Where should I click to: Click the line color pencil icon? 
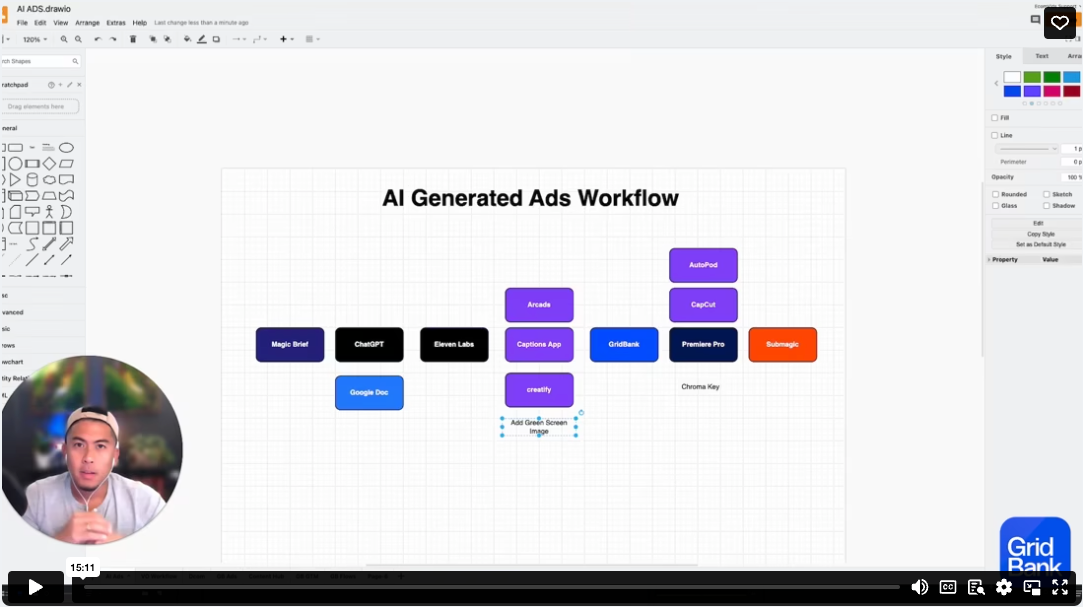pos(202,39)
